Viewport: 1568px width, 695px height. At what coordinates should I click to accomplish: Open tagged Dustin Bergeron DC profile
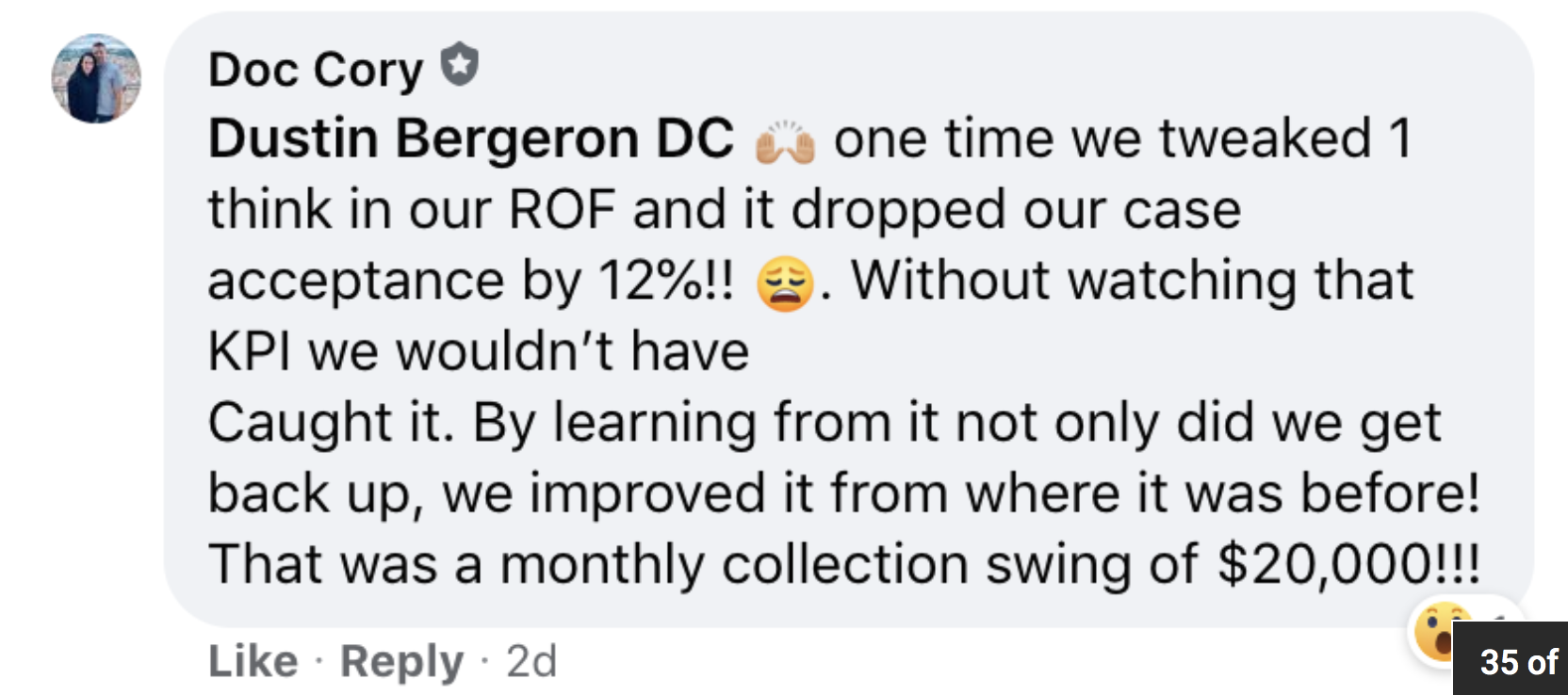(470, 138)
